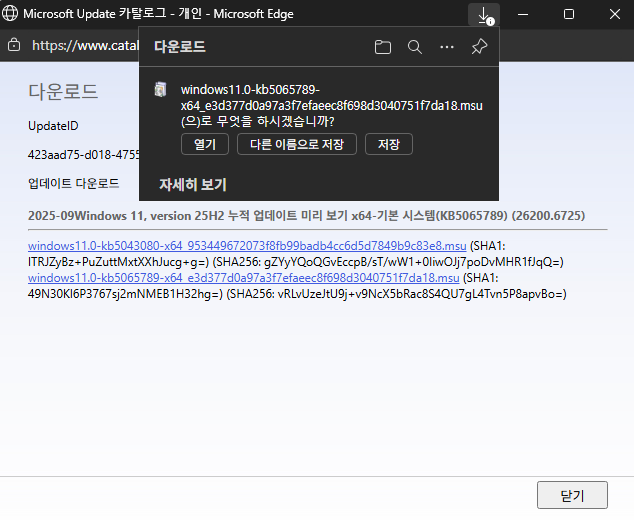Screen dimensions: 634x520
Task: Click the UpdateID label
Action: 53,126
